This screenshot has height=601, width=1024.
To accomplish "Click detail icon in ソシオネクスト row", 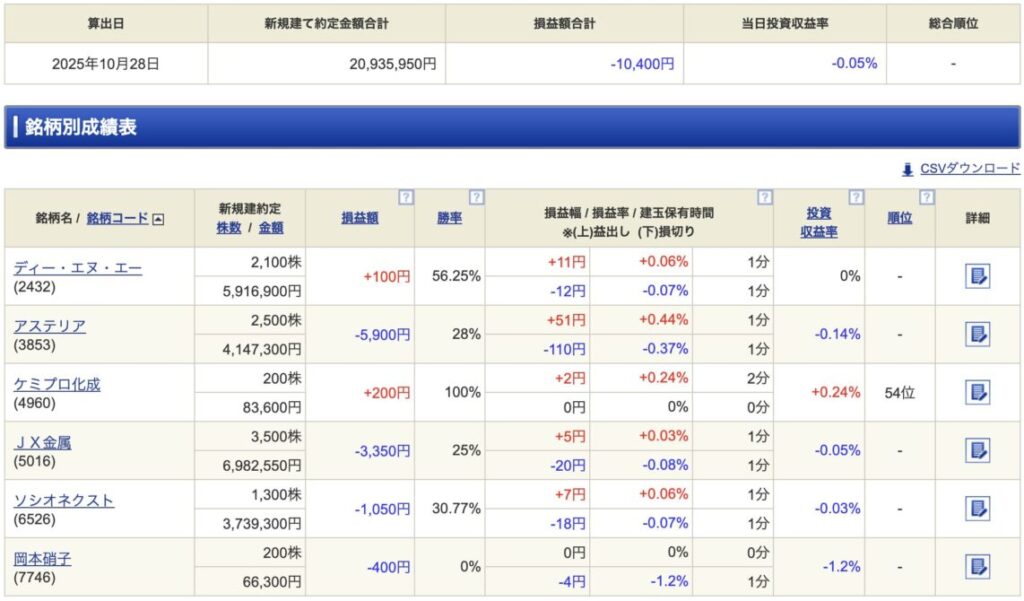I will [977, 508].
